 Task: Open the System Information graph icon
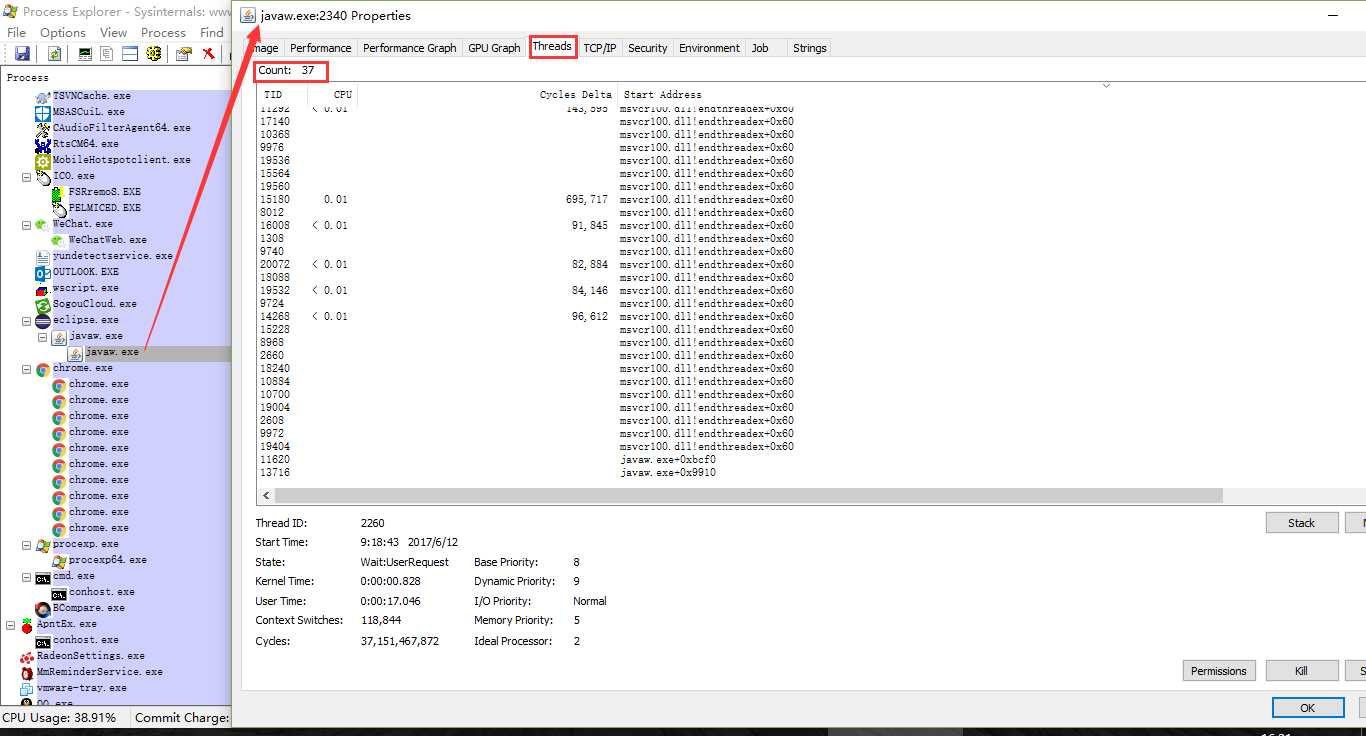click(x=85, y=54)
